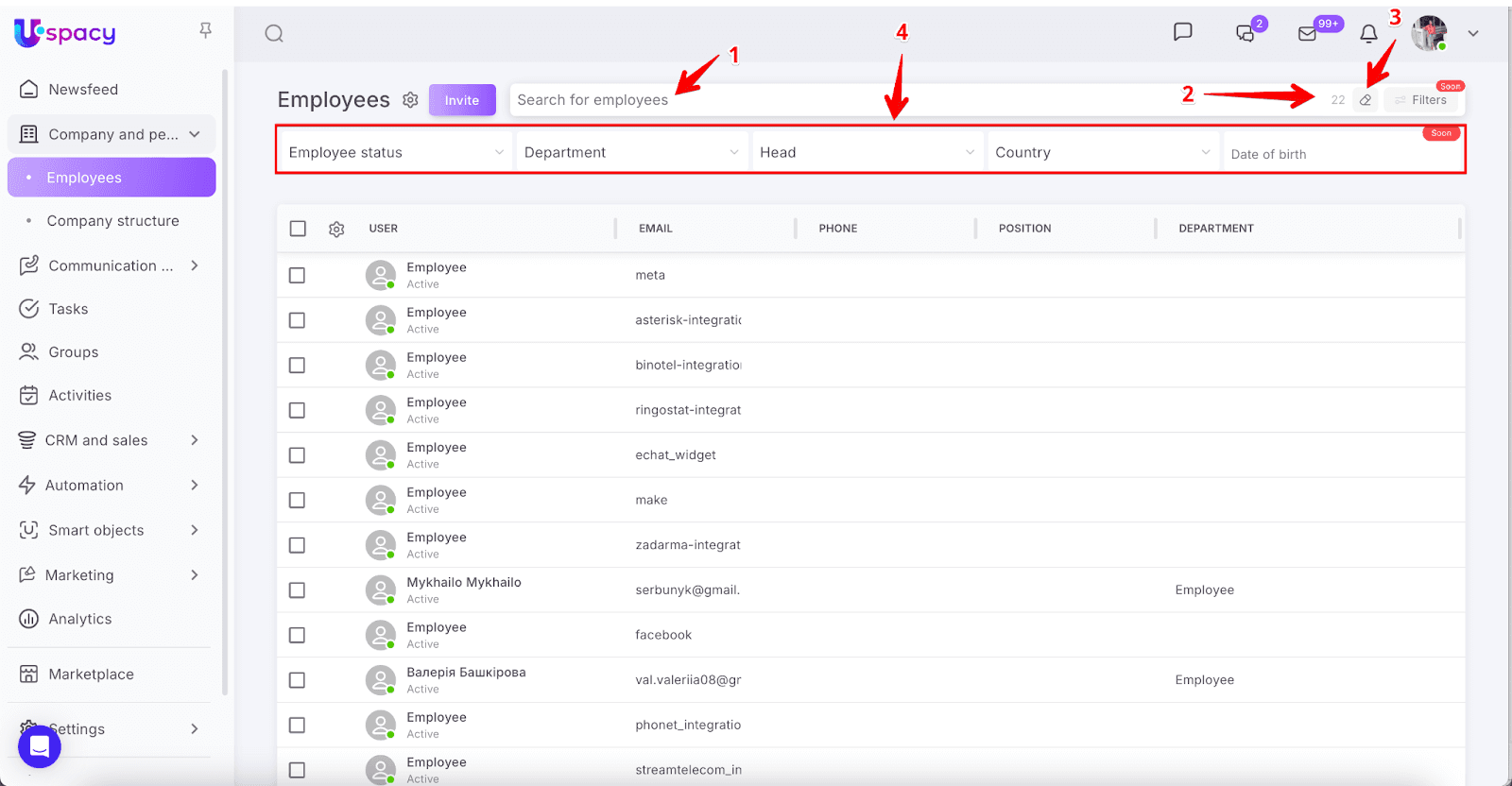Click the Filters button

coord(1423,100)
